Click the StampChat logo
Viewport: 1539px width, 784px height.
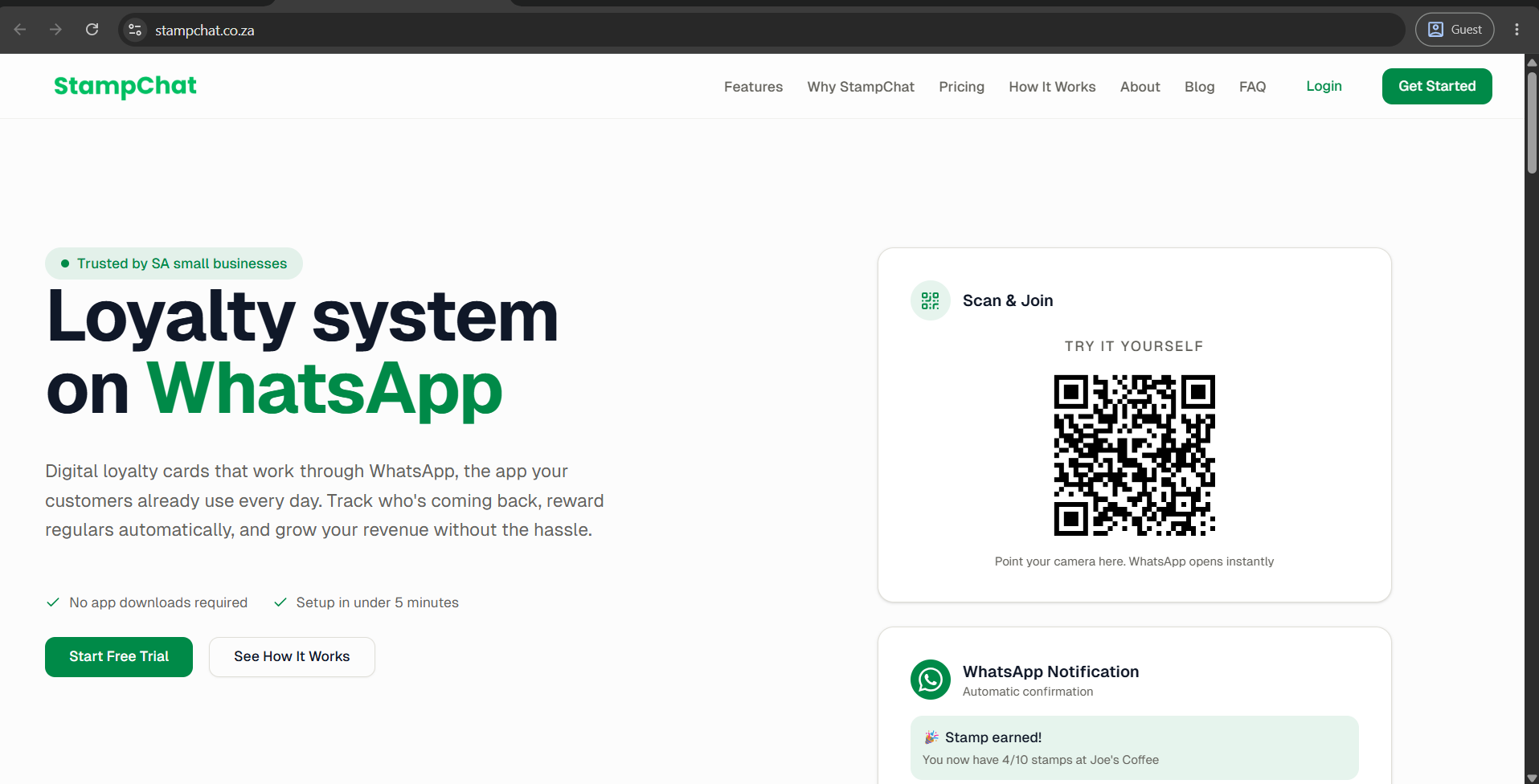[x=125, y=86]
